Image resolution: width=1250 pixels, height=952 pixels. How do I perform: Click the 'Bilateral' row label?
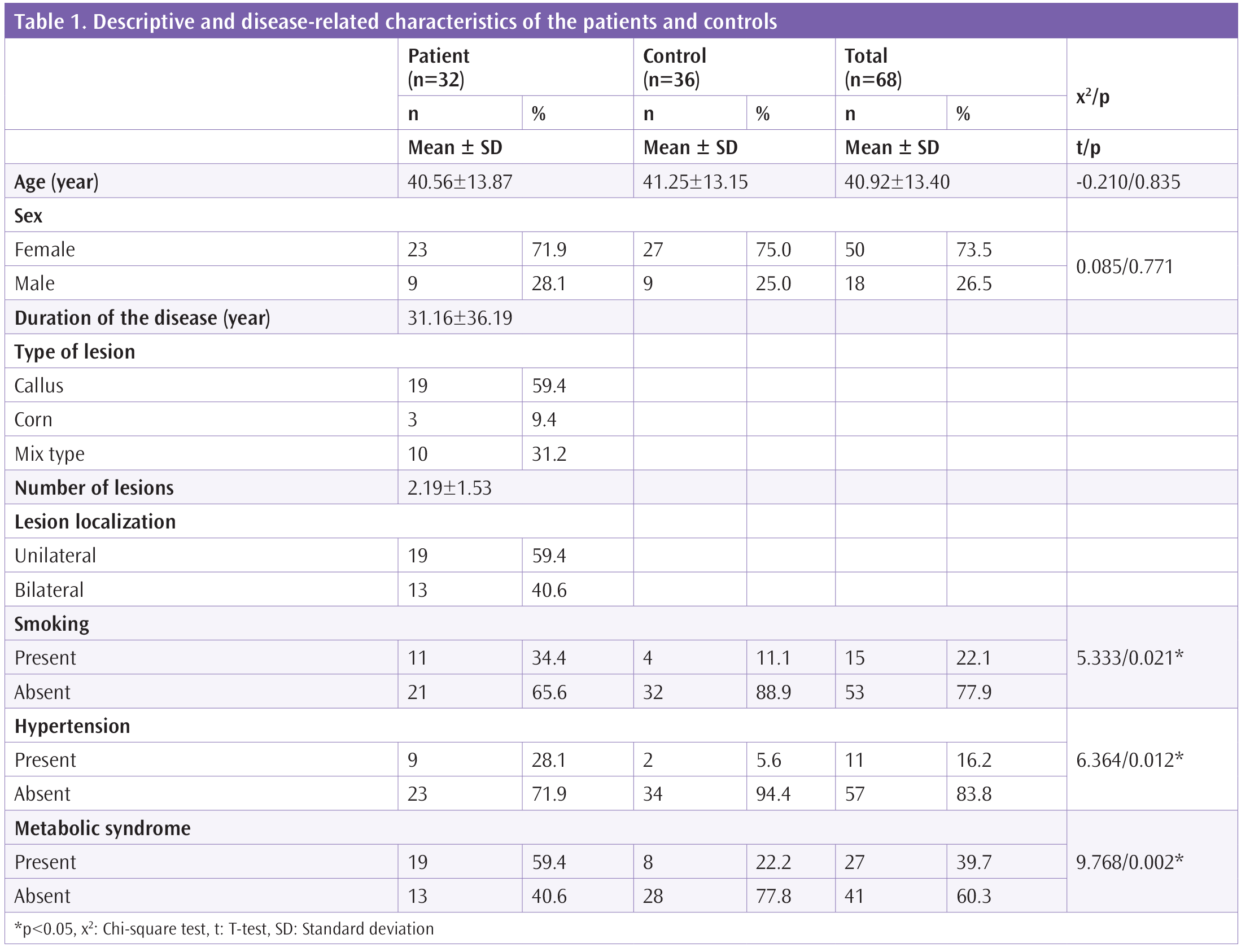(x=49, y=590)
